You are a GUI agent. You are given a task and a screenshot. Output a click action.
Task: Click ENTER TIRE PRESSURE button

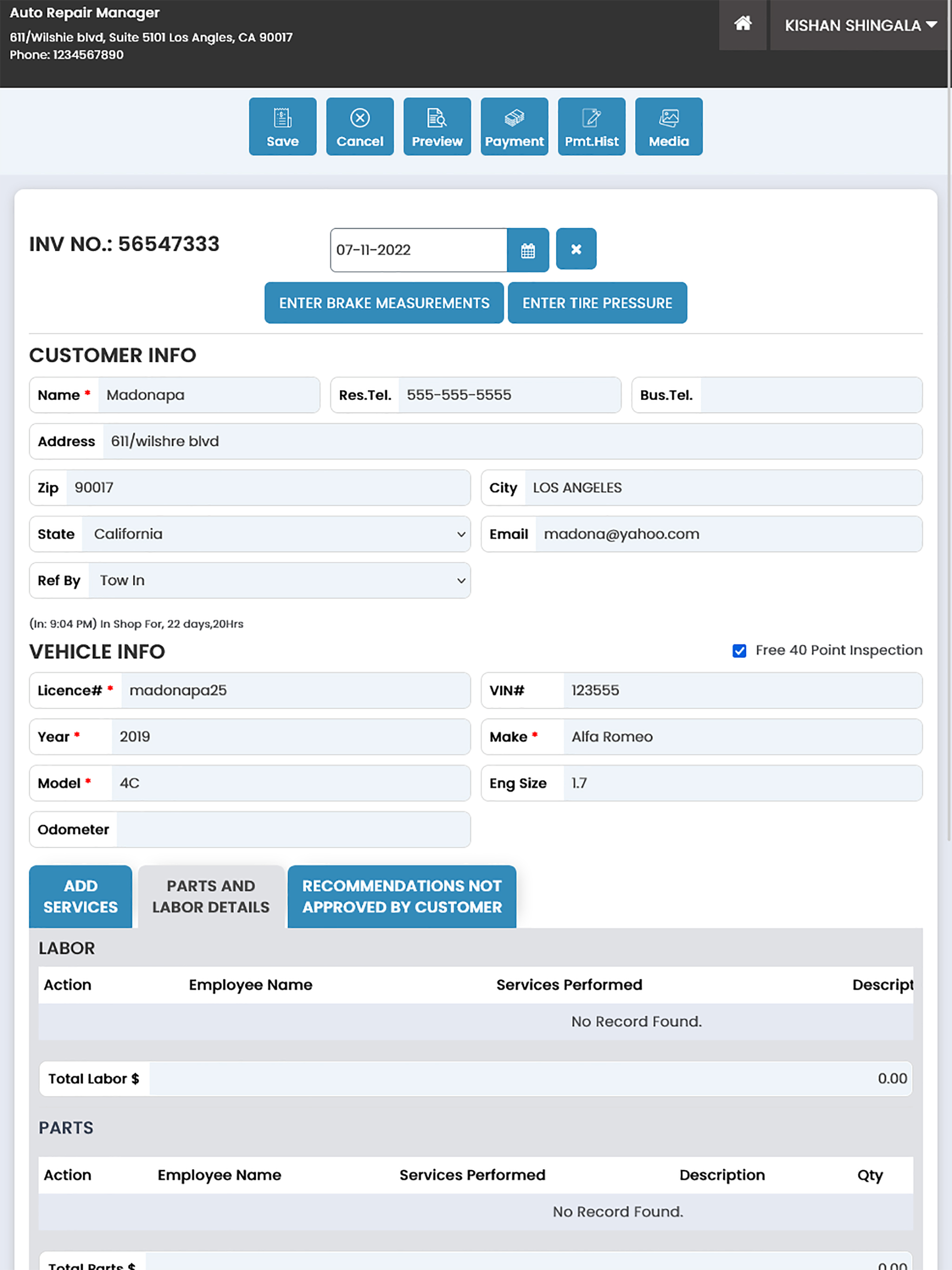coord(597,303)
